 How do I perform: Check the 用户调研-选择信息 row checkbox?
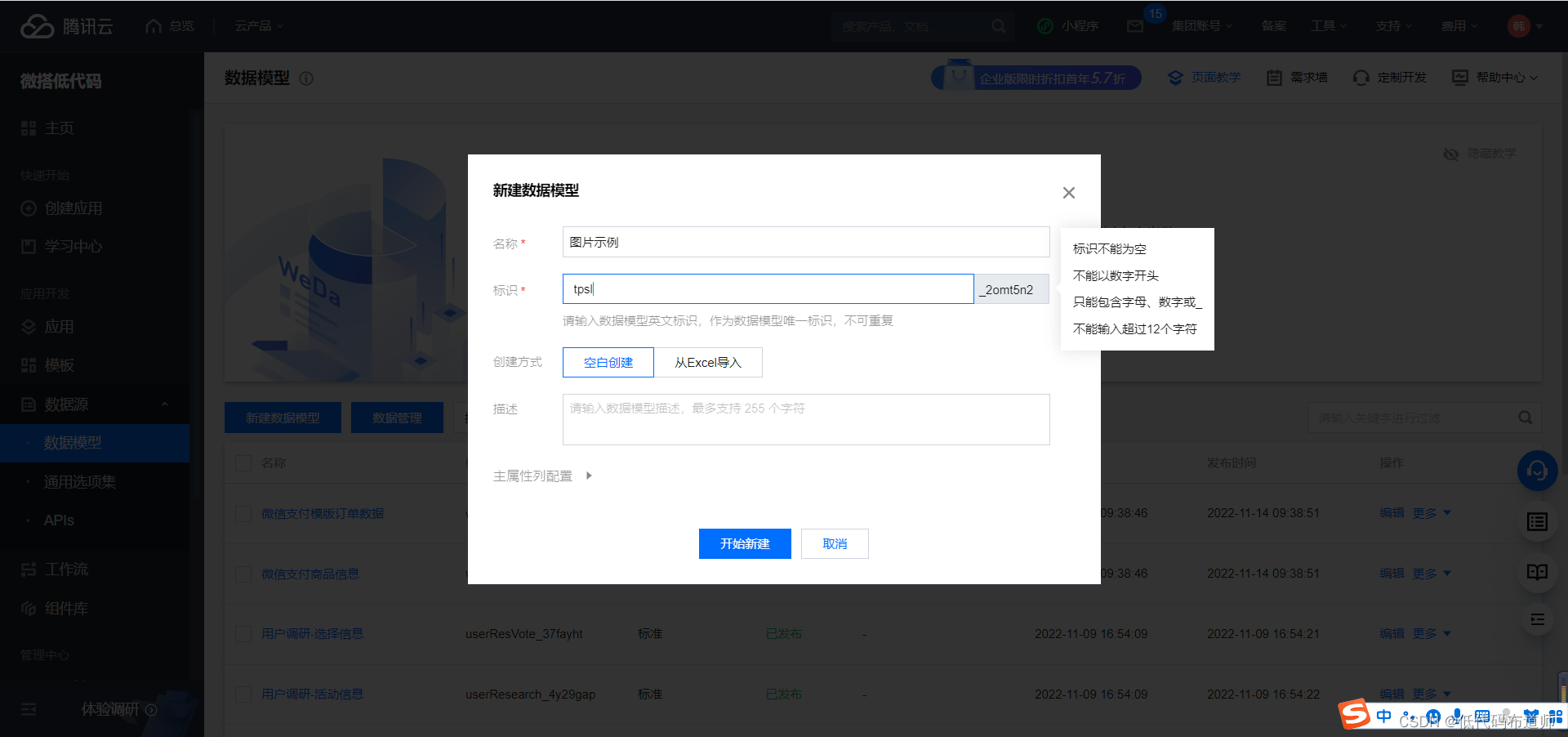pos(243,634)
